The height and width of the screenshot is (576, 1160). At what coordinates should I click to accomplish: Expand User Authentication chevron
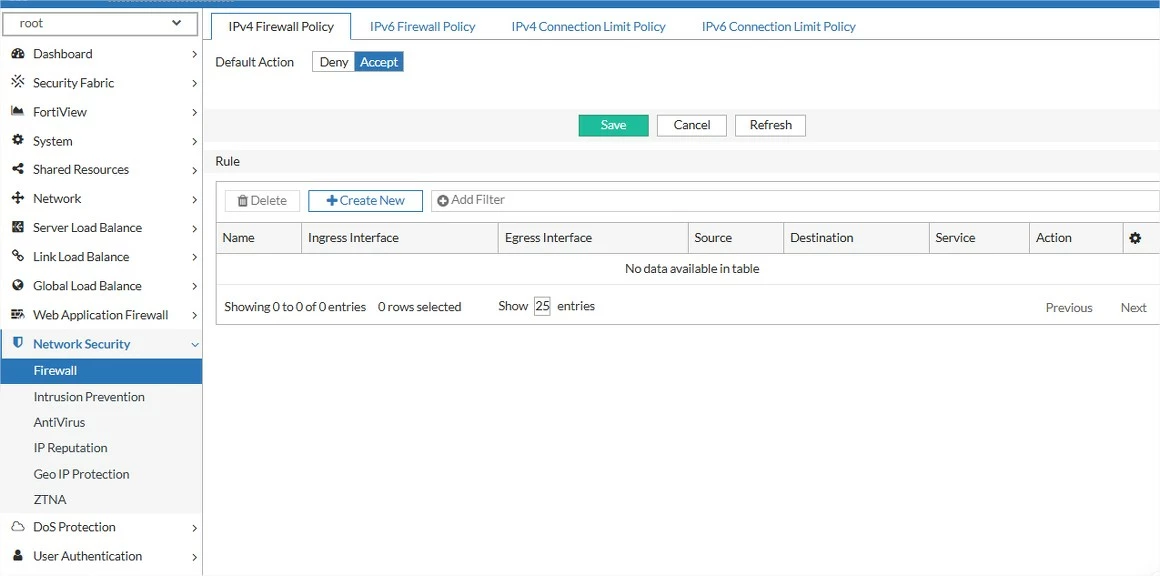(x=194, y=556)
